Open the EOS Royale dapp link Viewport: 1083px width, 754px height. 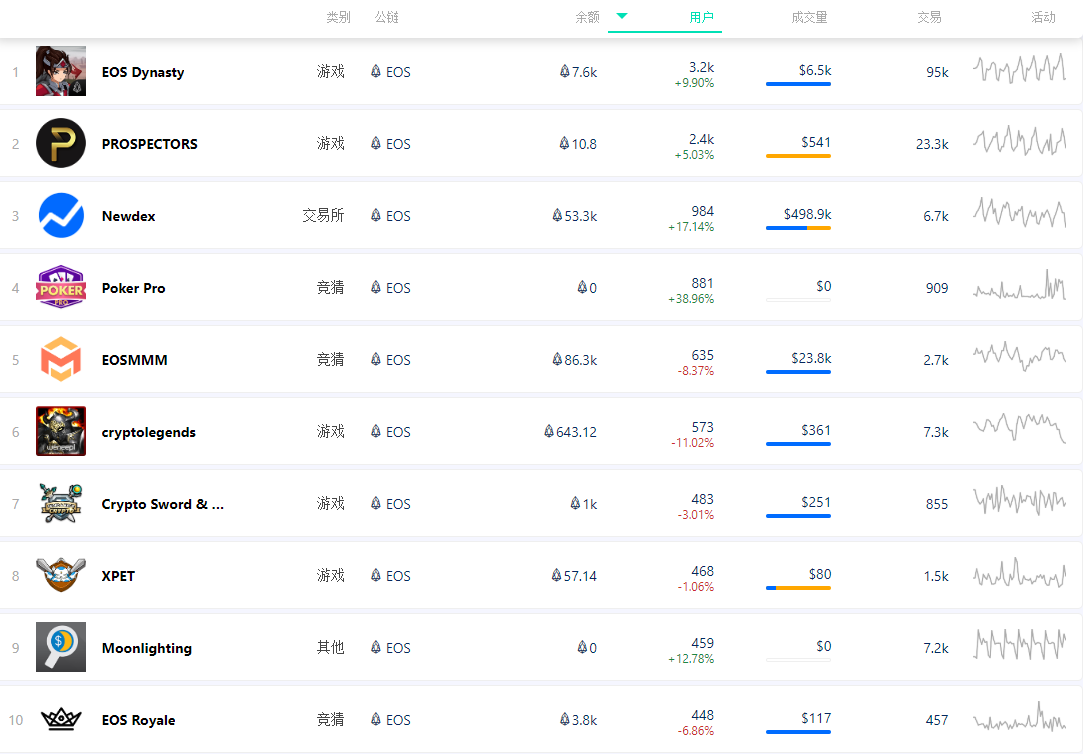click(x=138, y=720)
